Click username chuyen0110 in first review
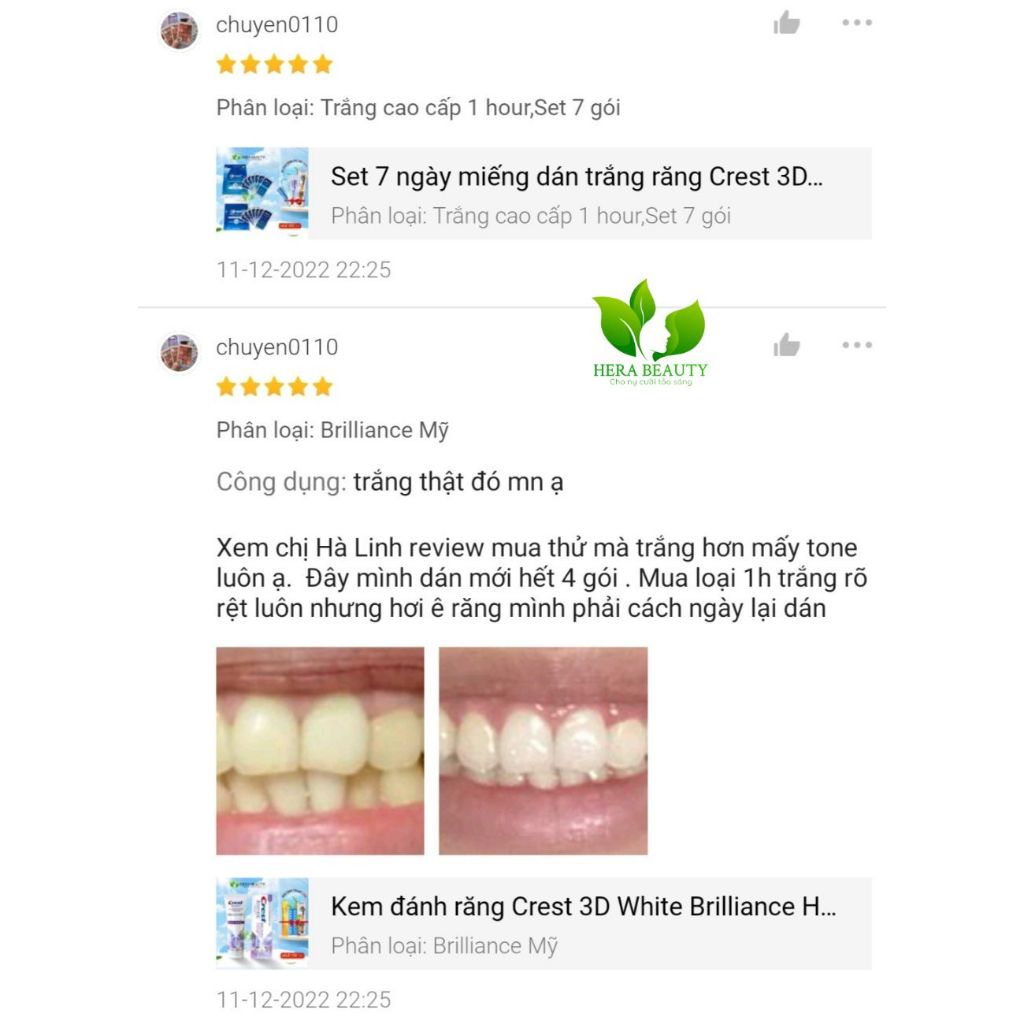The width and height of the screenshot is (1024, 1024). pos(277,25)
